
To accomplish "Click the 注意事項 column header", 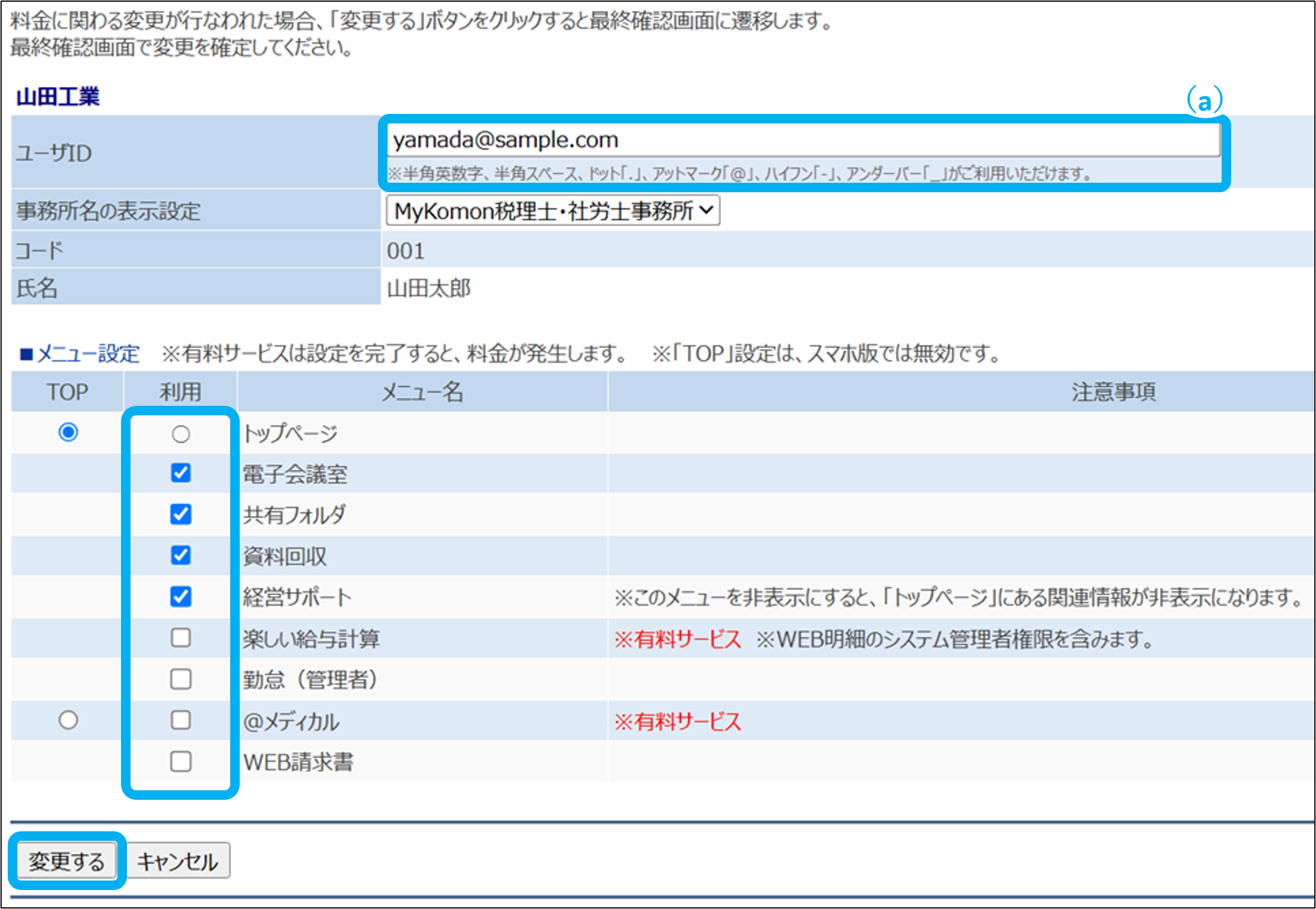I will coord(1113,392).
